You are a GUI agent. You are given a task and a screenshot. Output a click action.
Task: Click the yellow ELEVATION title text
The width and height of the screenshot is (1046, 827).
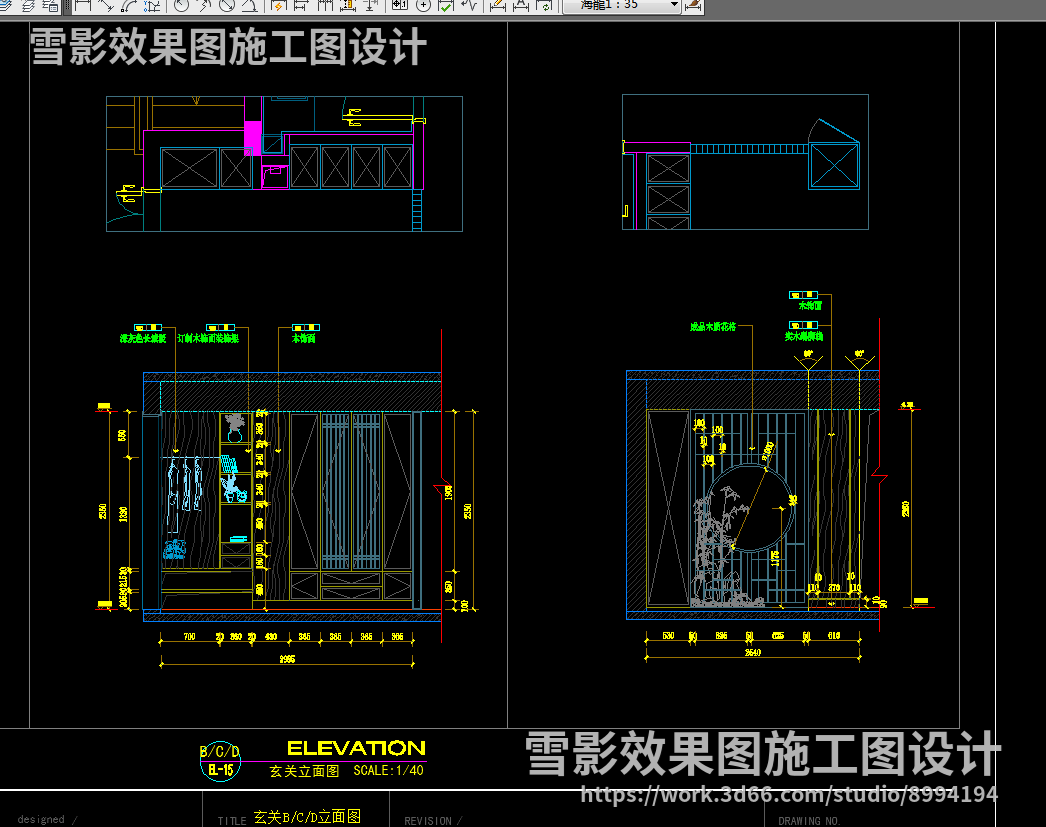point(356,748)
